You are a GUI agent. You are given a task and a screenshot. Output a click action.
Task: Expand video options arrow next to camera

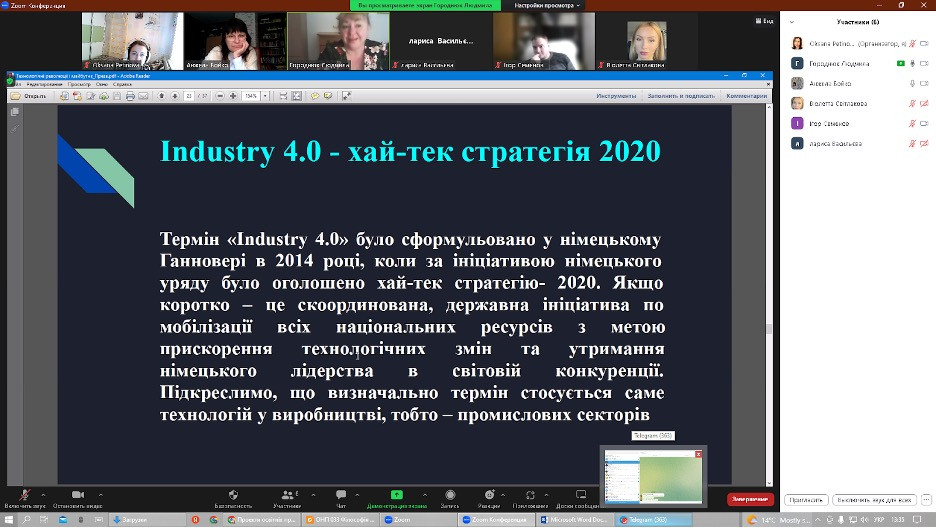coord(100,495)
